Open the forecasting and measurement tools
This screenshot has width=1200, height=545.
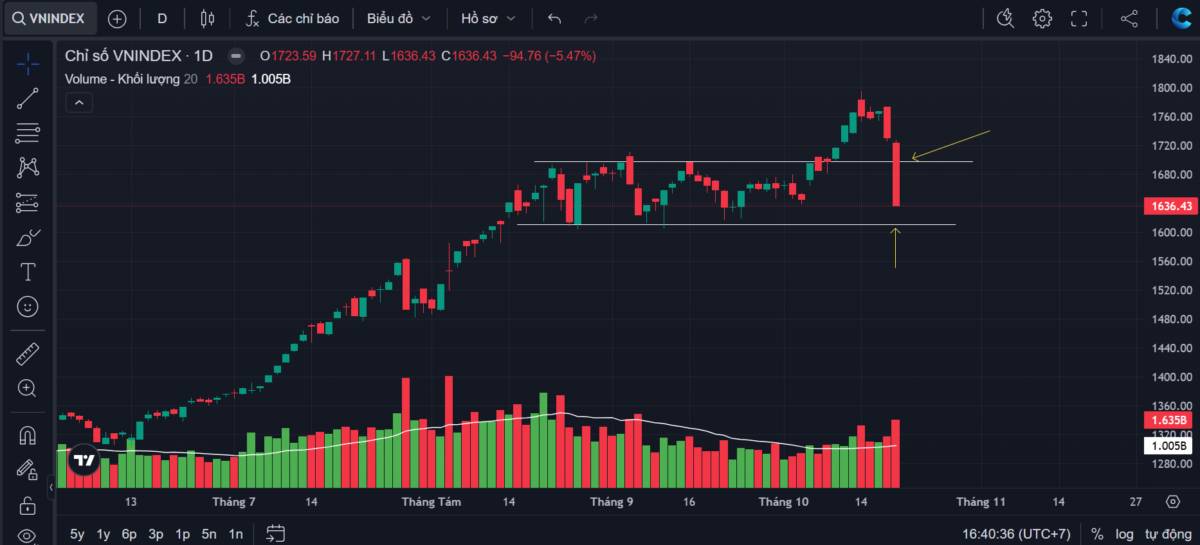(27, 202)
